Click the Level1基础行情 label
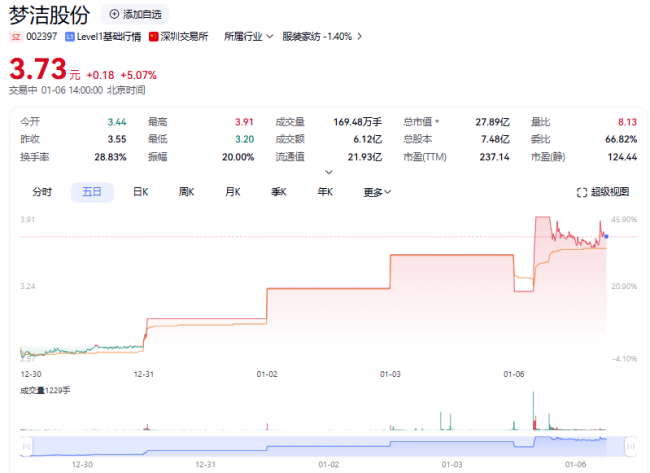 109,37
